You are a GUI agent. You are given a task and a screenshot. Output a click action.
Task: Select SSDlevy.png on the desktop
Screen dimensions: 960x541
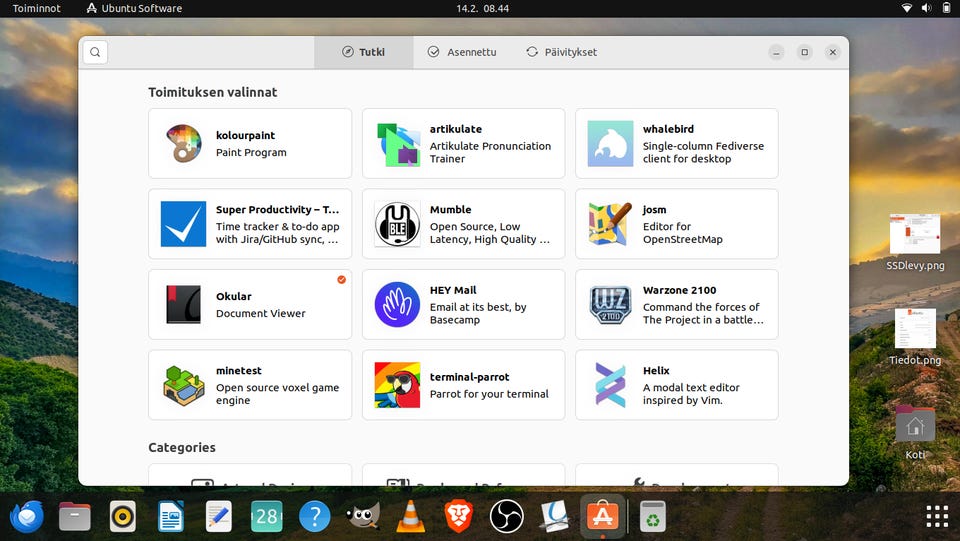(915, 242)
